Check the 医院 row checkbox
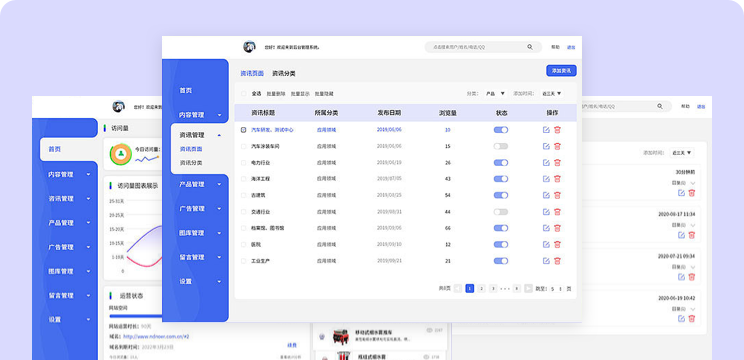Screen dimensions: 744x360 [243, 244]
